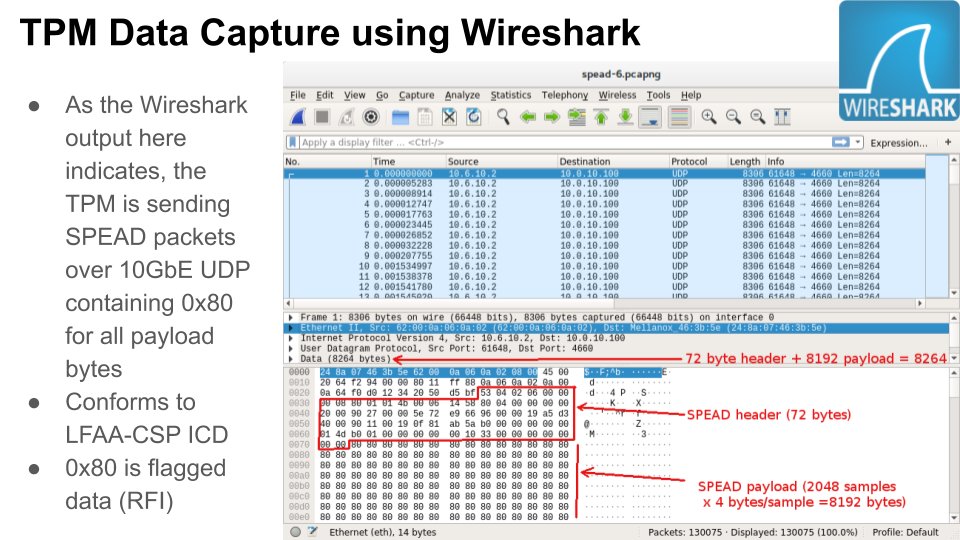Open the Statistics menu
This screenshot has width=960, height=540.
click(511, 95)
